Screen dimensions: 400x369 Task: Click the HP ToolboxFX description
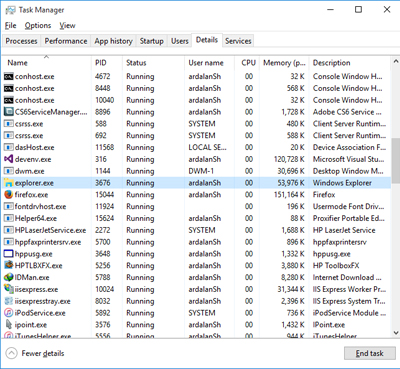click(x=336, y=266)
